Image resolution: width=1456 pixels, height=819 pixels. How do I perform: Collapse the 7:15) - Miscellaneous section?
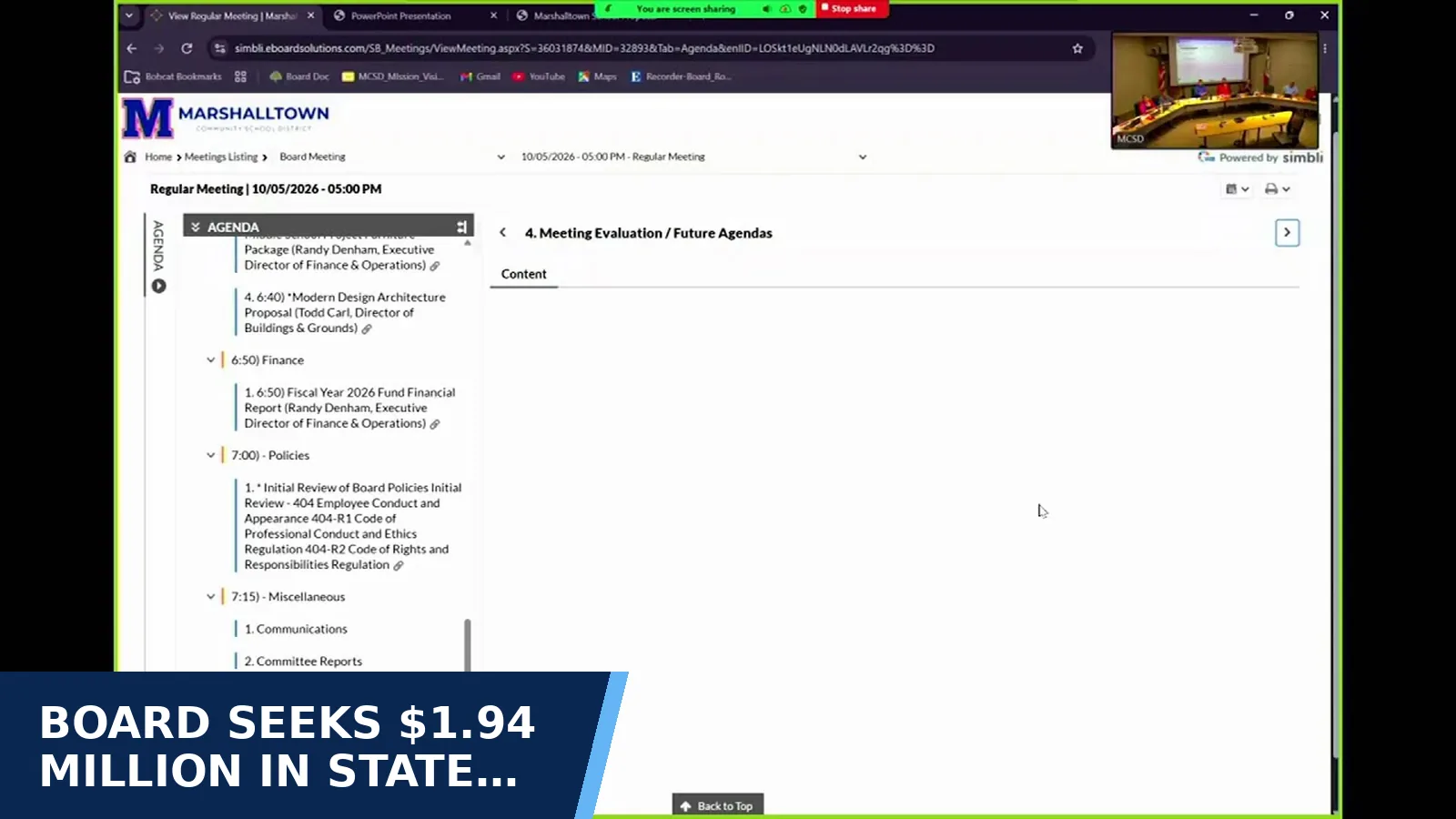click(210, 597)
